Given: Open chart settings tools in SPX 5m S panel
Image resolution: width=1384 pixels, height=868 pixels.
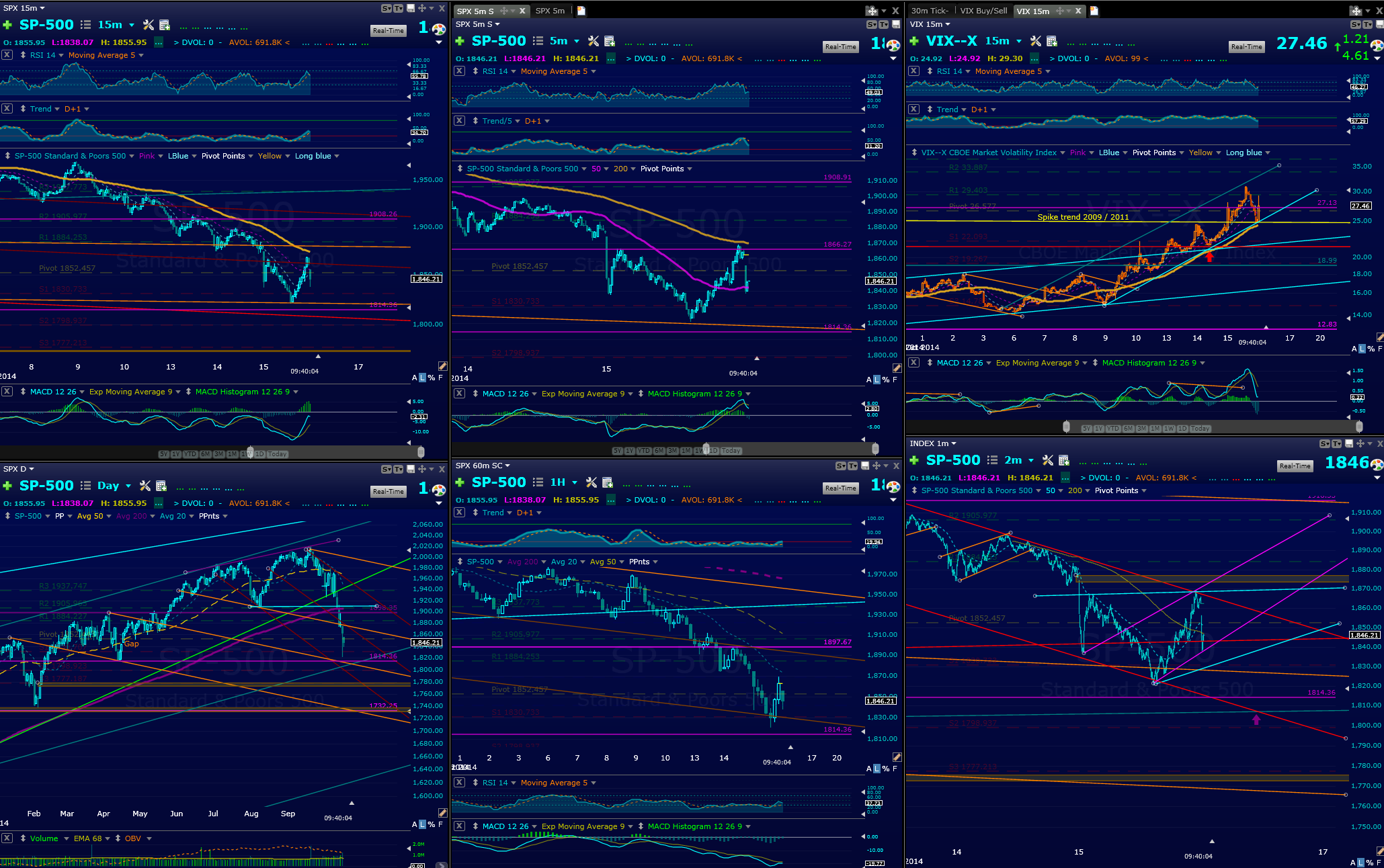Looking at the screenshot, I should point(593,41).
